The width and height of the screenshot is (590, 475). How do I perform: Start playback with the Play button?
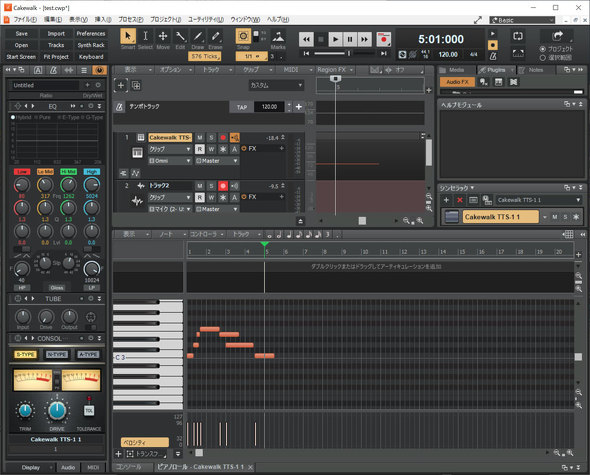pos(335,39)
